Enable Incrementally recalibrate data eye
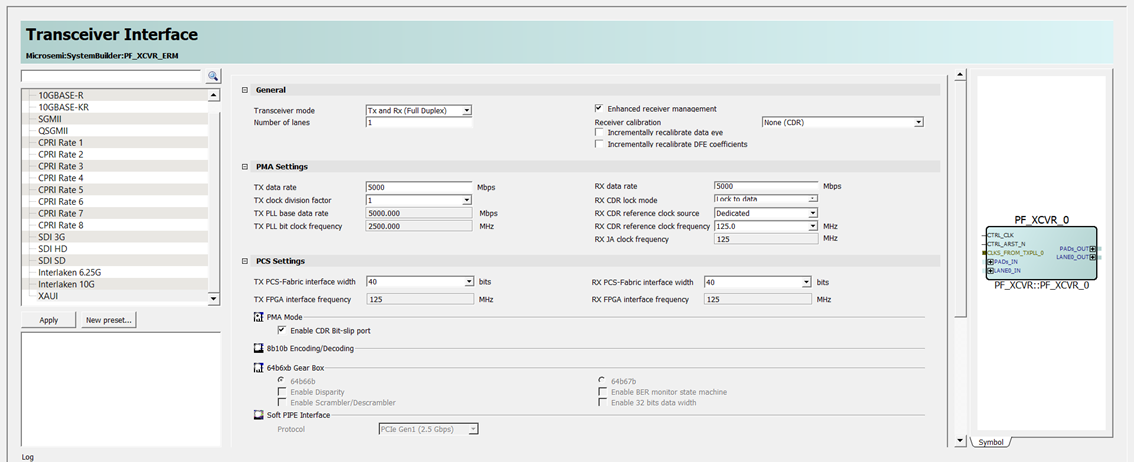The width and height of the screenshot is (1134, 462). click(599, 132)
